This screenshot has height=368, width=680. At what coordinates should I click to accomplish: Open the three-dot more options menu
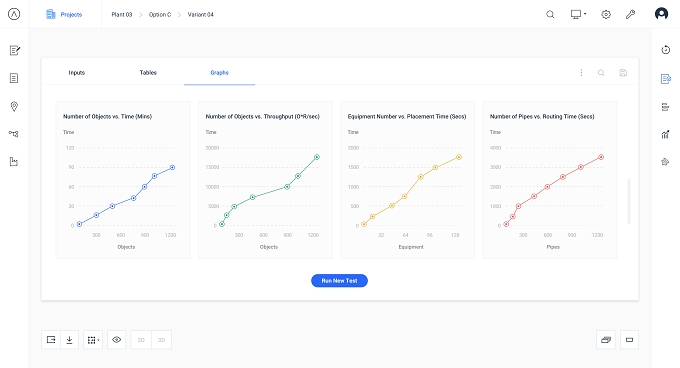(581, 72)
